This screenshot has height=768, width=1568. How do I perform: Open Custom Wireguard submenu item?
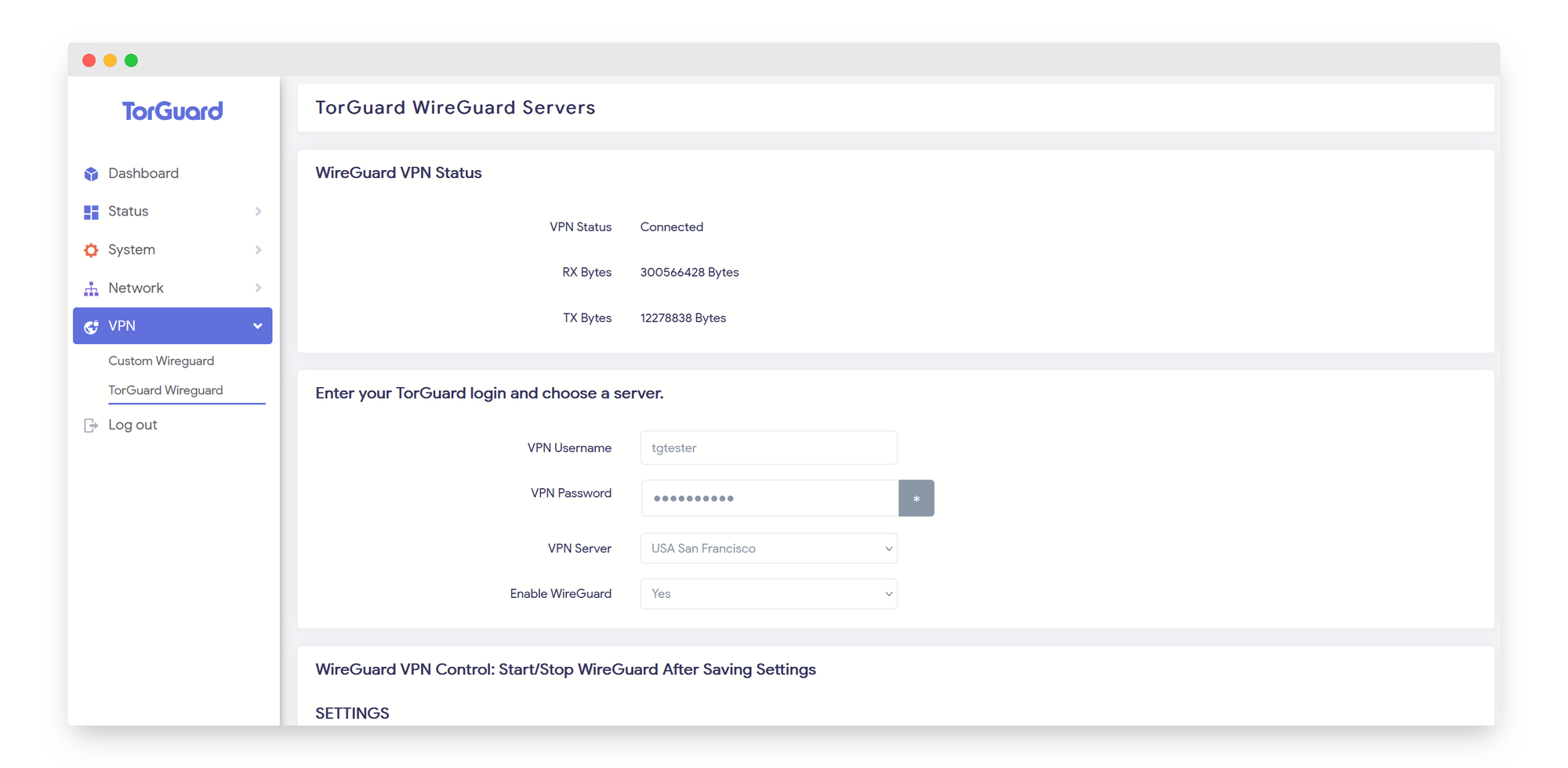coord(161,361)
